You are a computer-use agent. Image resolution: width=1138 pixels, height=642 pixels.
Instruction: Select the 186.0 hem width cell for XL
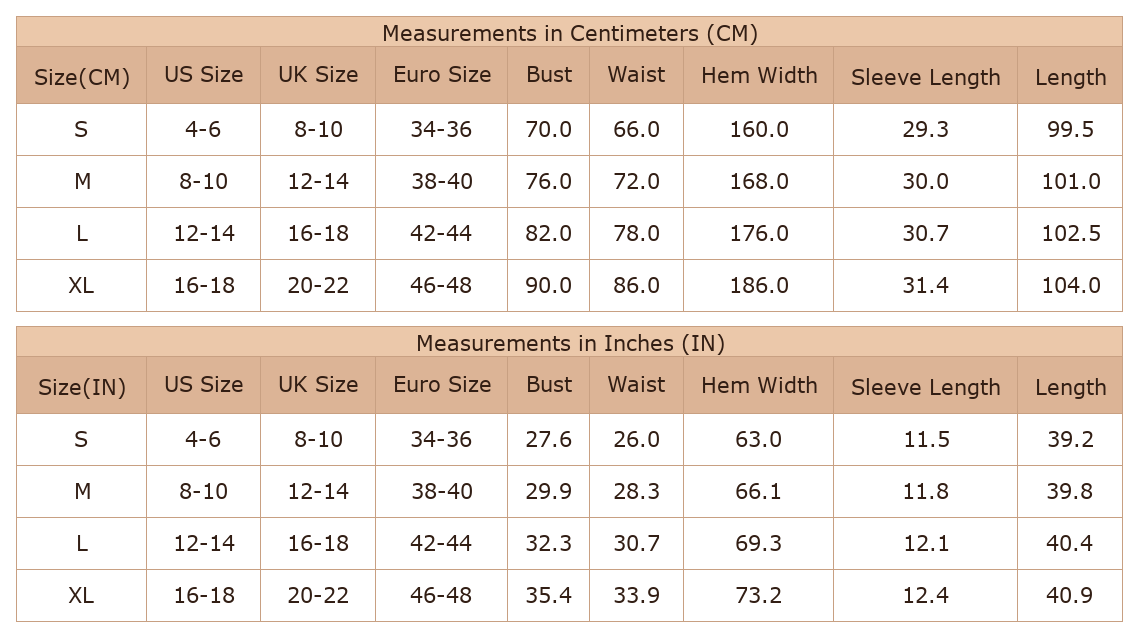tap(758, 285)
